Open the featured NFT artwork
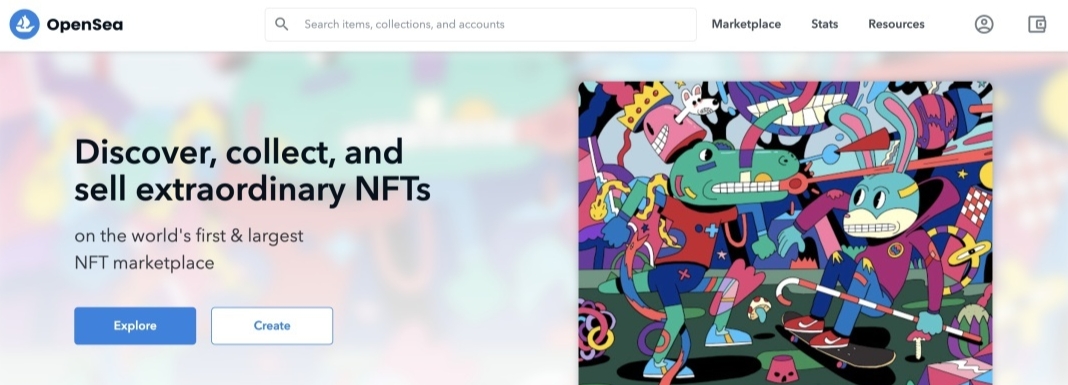This screenshot has width=1068, height=385. pos(785,233)
